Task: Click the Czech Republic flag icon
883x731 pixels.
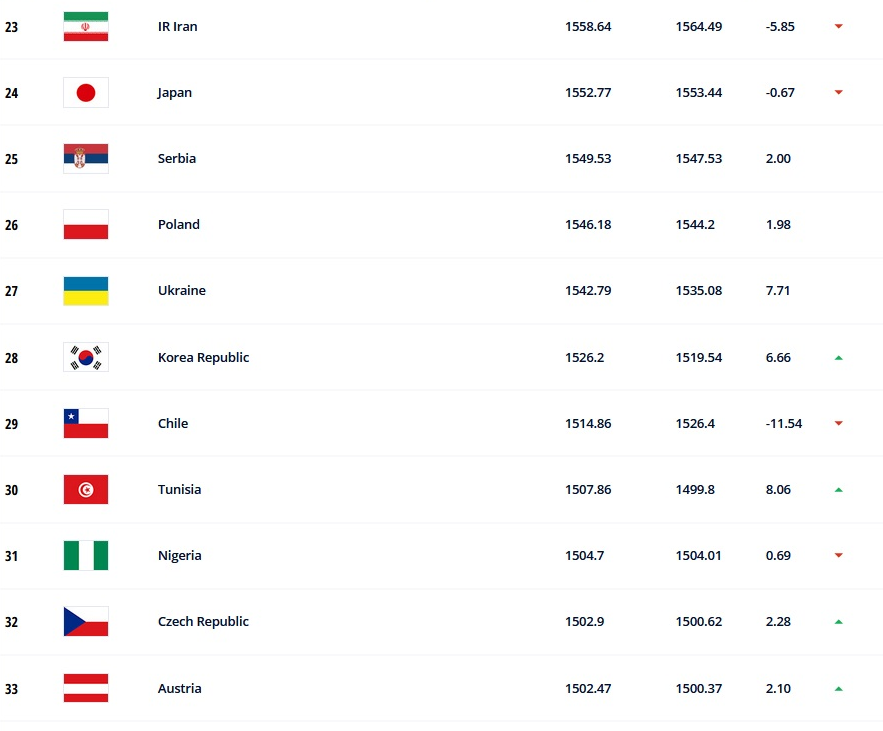Action: click(85, 622)
